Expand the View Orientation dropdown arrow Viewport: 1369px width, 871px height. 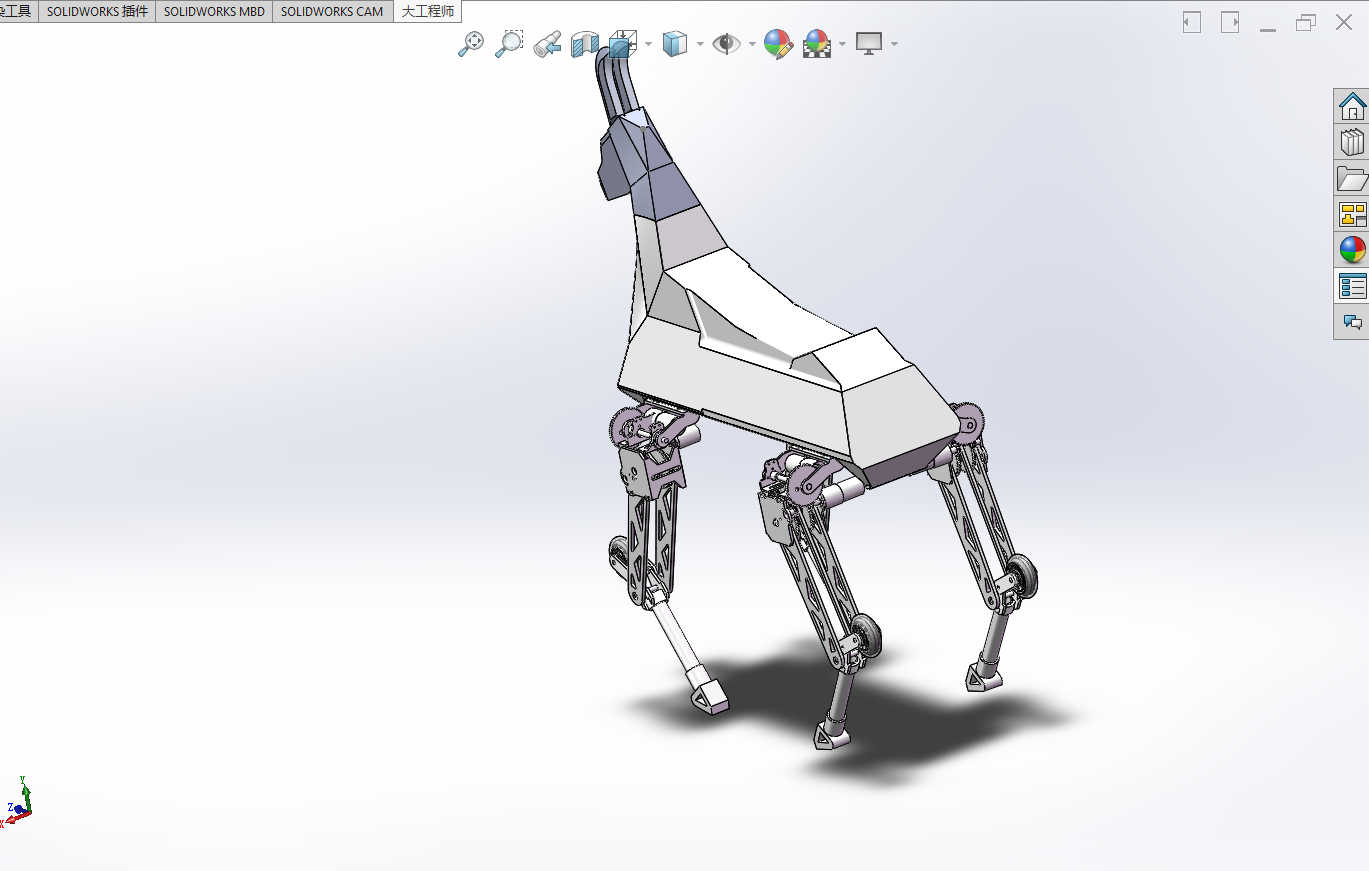click(649, 44)
